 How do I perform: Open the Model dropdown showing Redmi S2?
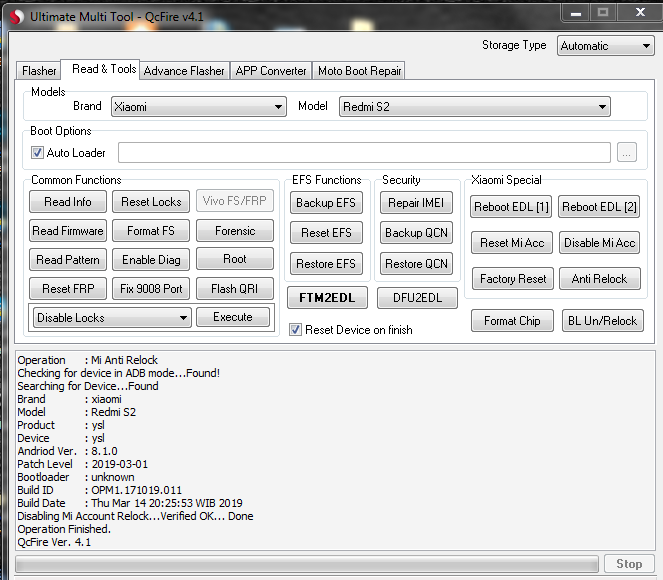pyautogui.click(x=474, y=107)
